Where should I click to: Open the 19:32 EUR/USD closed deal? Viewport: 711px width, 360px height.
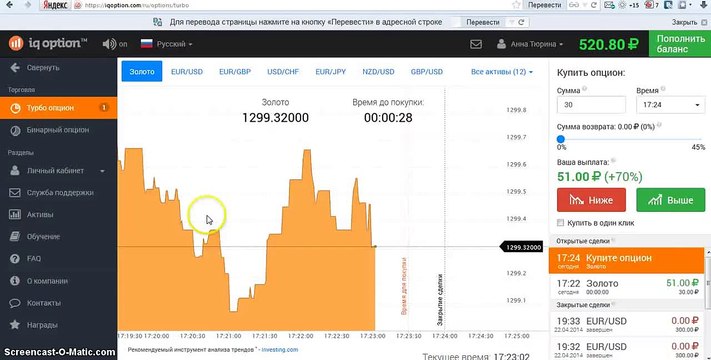627,349
